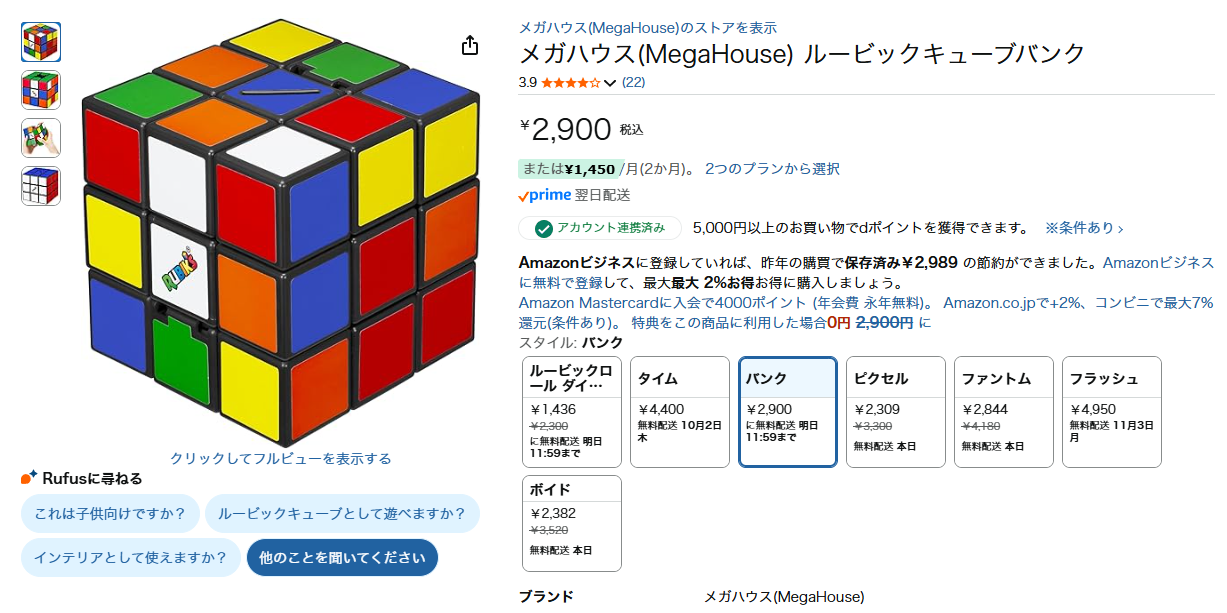Select the second thumbnail showing coin slot
Screen dimensions: 1227x613
pyautogui.click(x=41, y=90)
